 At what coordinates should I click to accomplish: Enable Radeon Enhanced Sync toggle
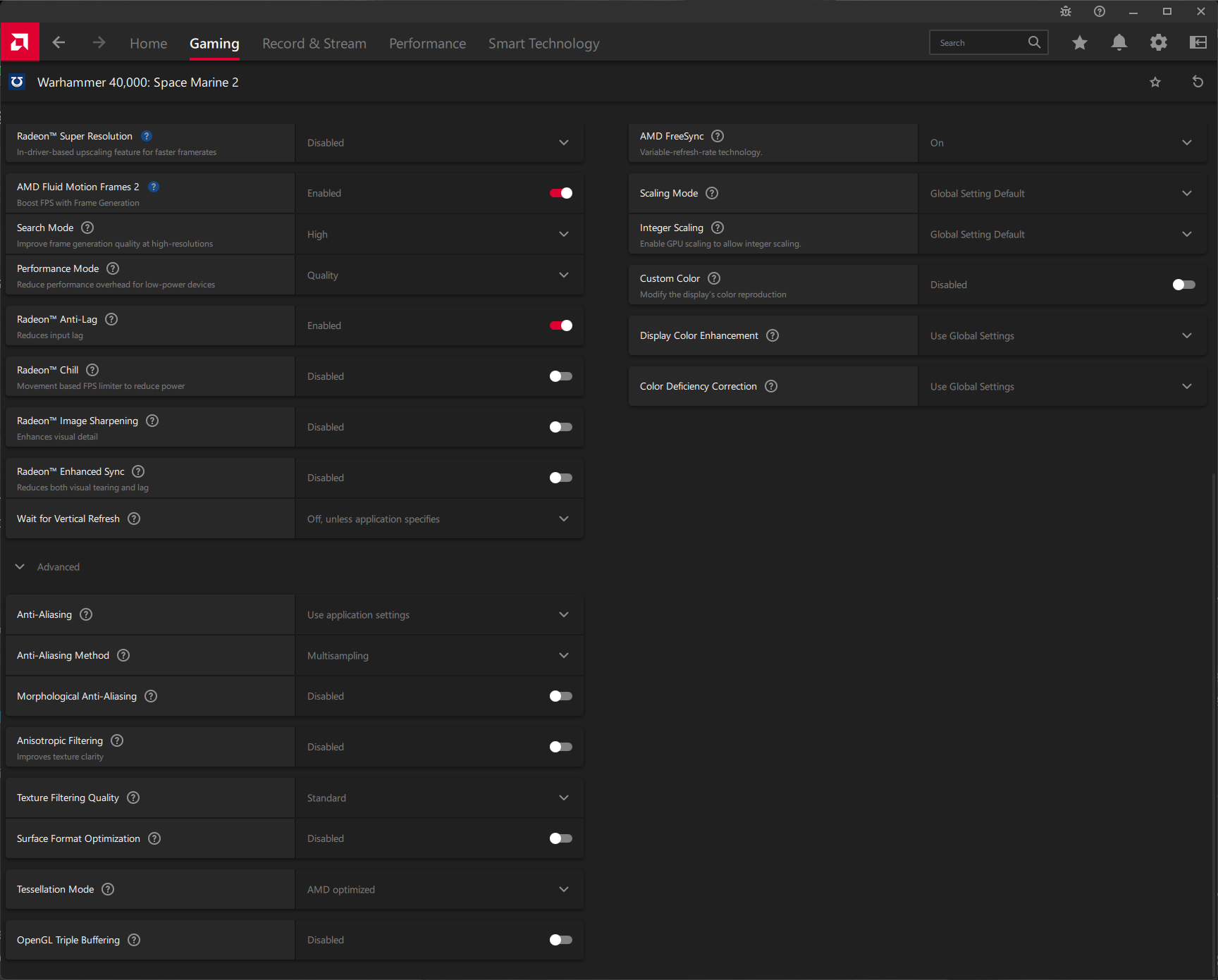(561, 478)
